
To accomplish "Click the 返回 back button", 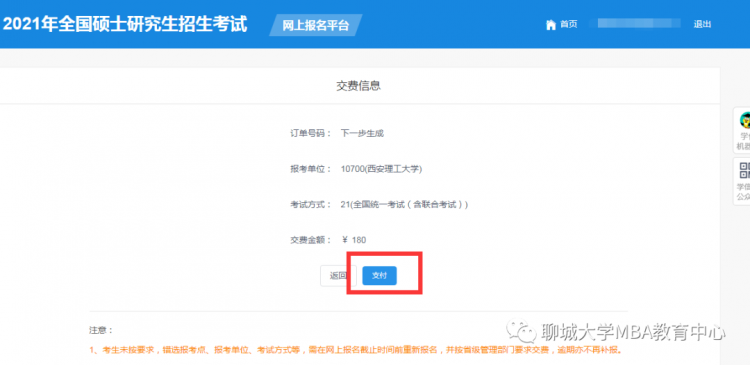I will point(338,276).
